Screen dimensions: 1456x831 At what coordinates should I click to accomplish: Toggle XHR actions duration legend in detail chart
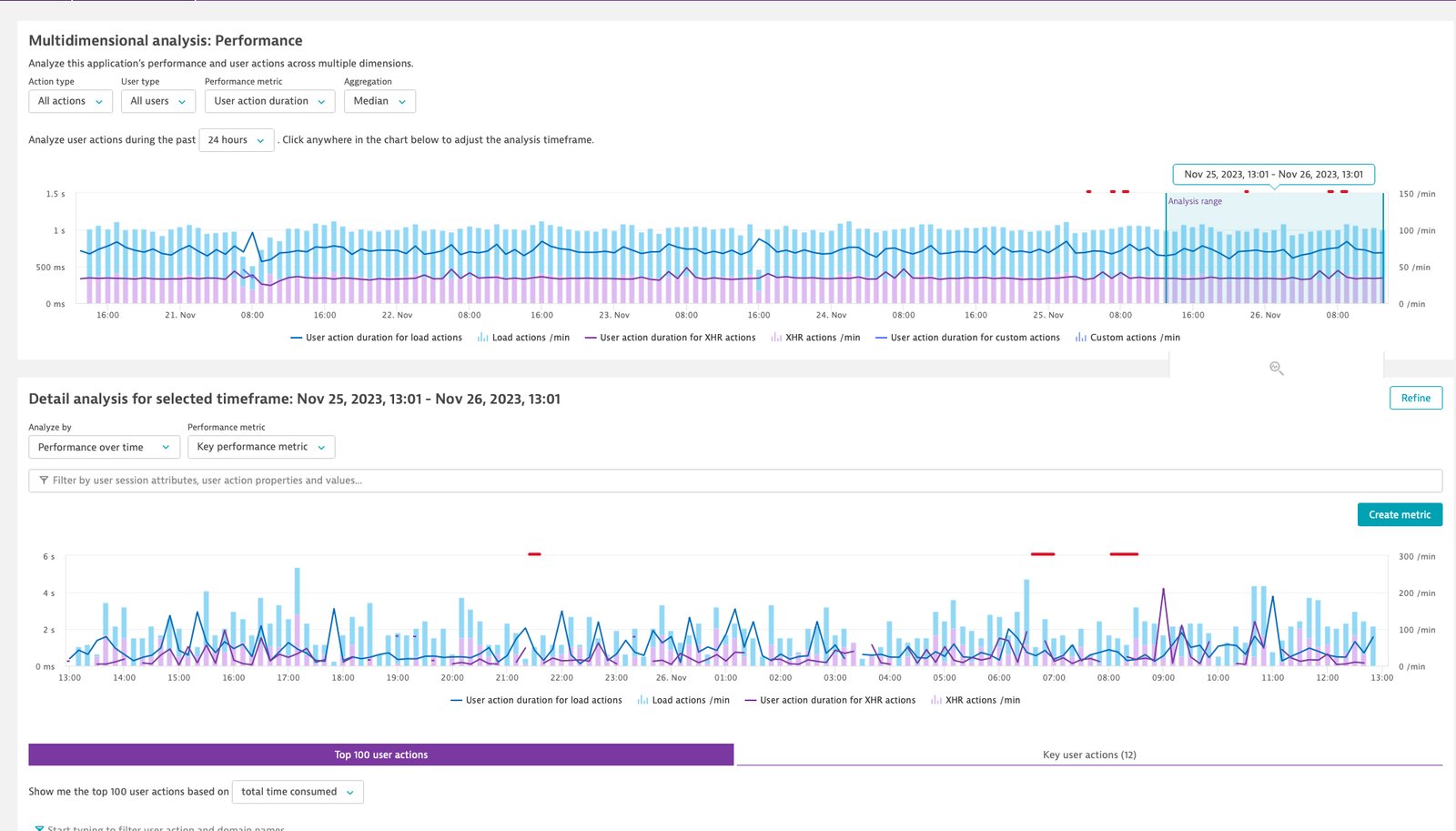coord(830,701)
